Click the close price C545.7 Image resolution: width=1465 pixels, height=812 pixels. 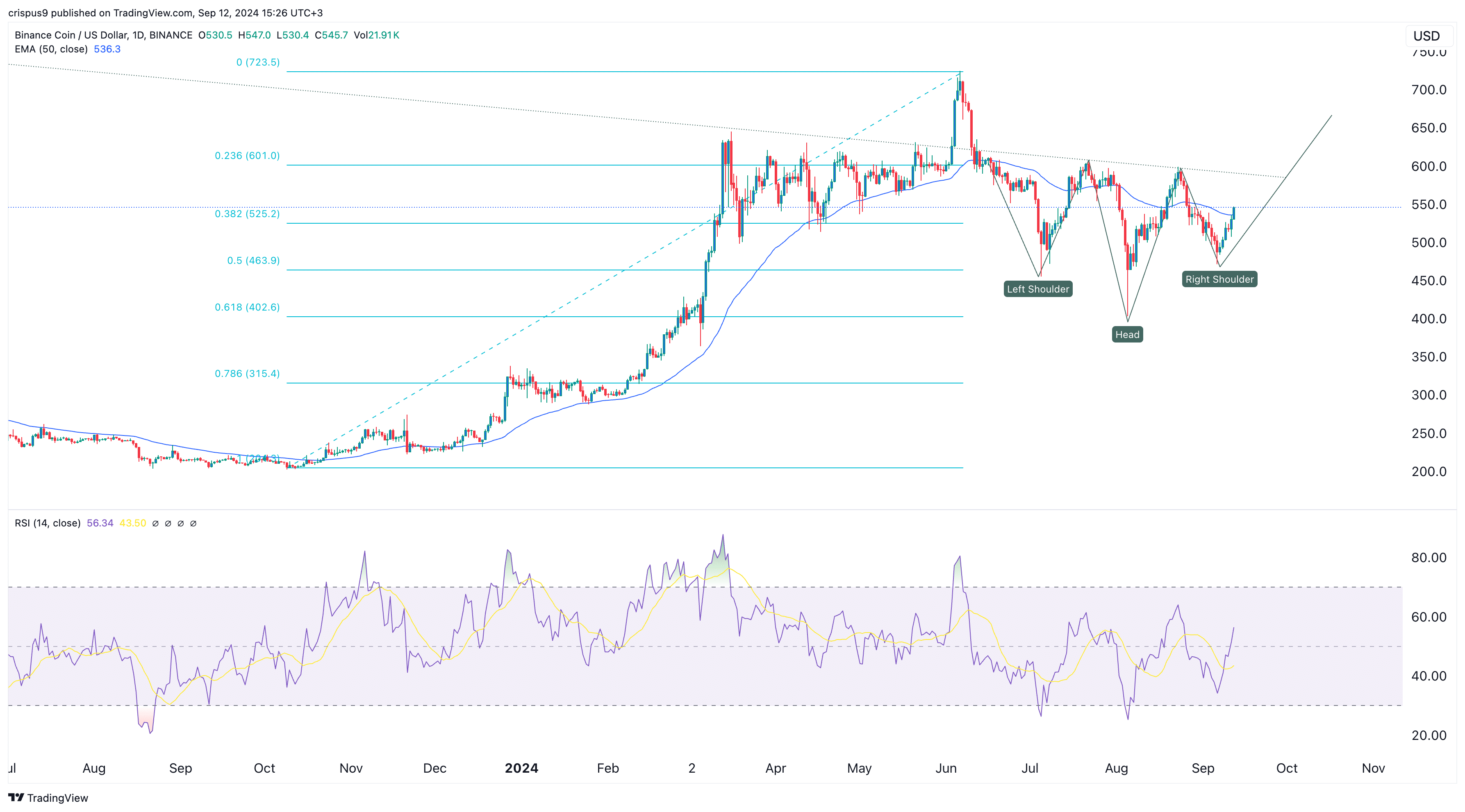tap(331, 35)
